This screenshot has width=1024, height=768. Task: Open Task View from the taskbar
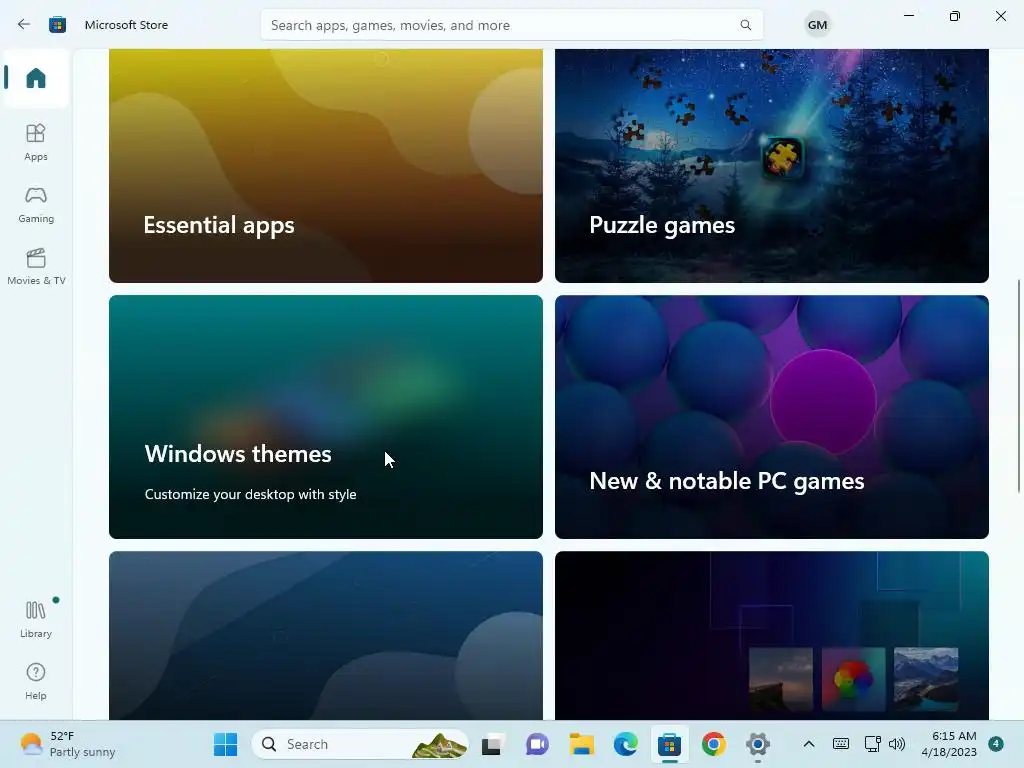[x=493, y=744]
